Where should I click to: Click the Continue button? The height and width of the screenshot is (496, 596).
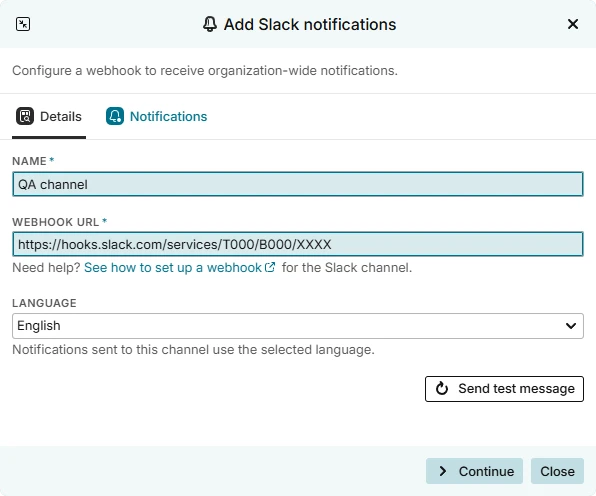point(474,471)
